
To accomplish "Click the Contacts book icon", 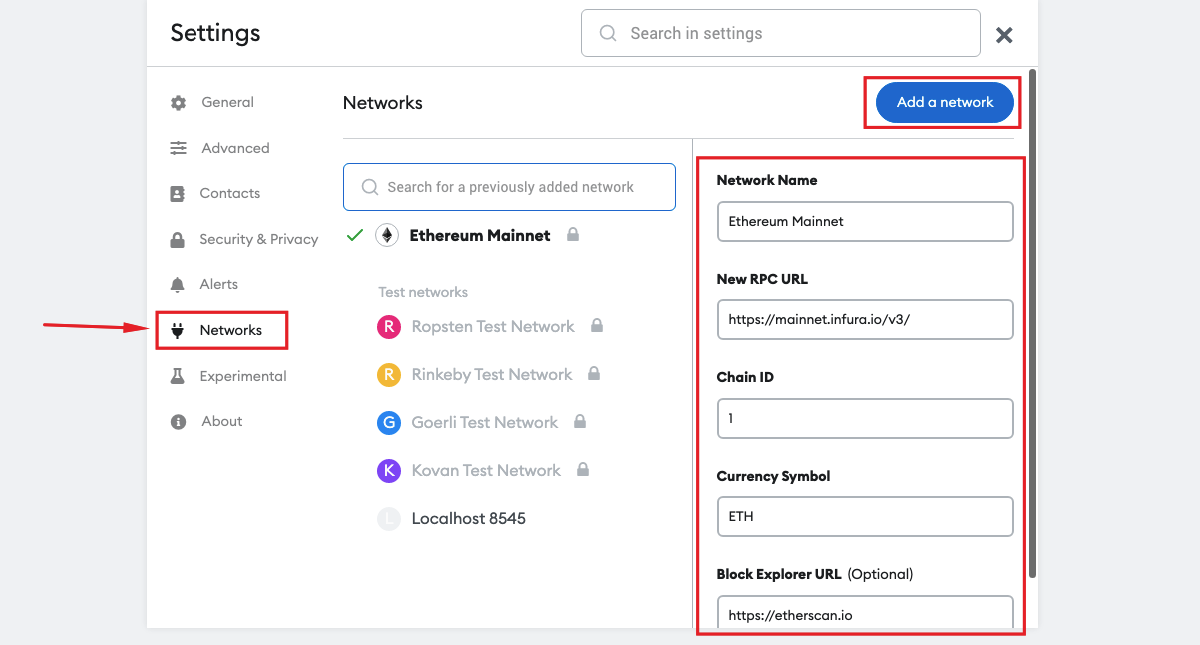I will tap(178, 194).
